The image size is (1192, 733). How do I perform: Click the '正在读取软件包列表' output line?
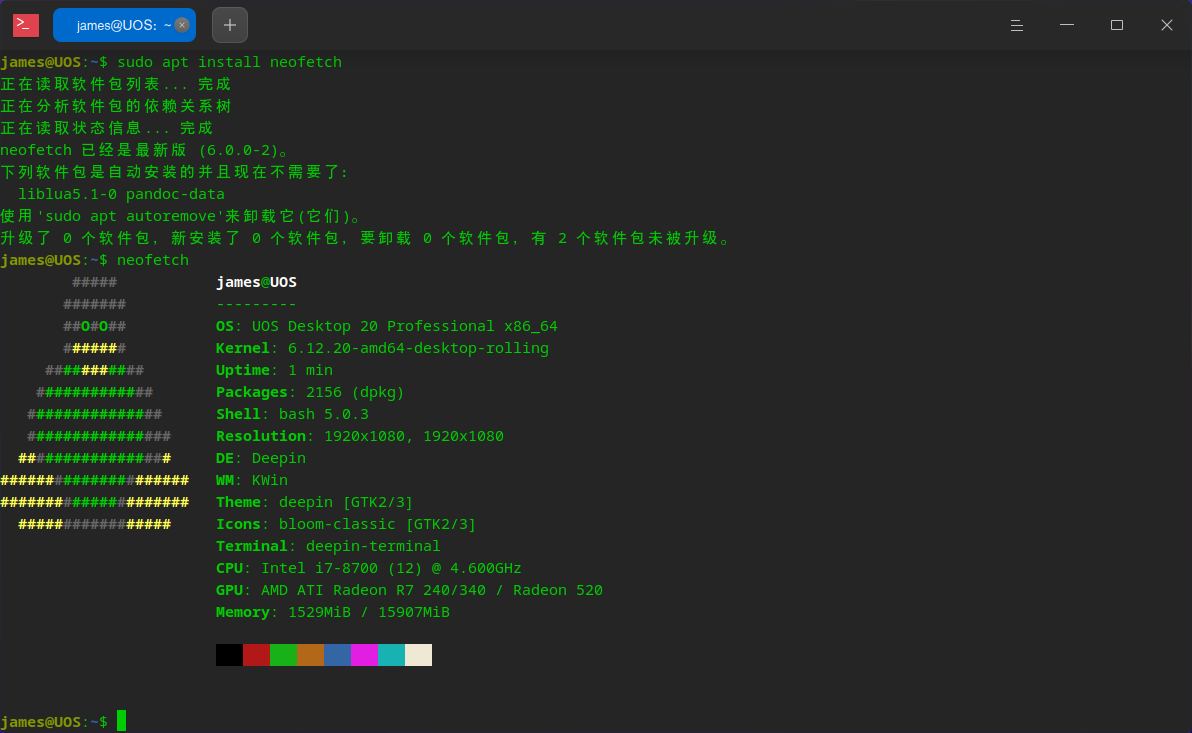point(116,84)
